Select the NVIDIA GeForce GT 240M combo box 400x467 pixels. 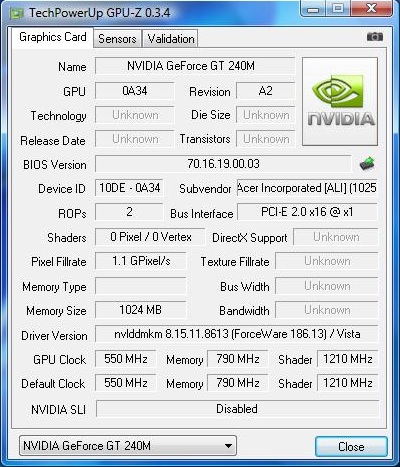[x=128, y=446]
